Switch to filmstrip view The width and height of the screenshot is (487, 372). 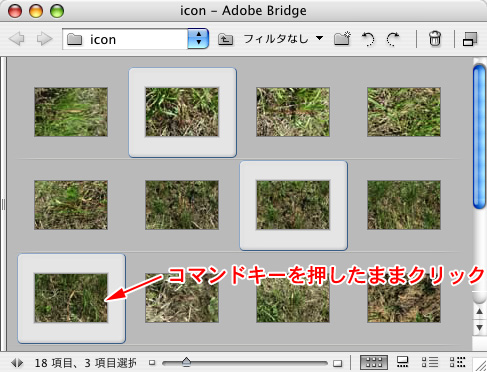[402, 362]
